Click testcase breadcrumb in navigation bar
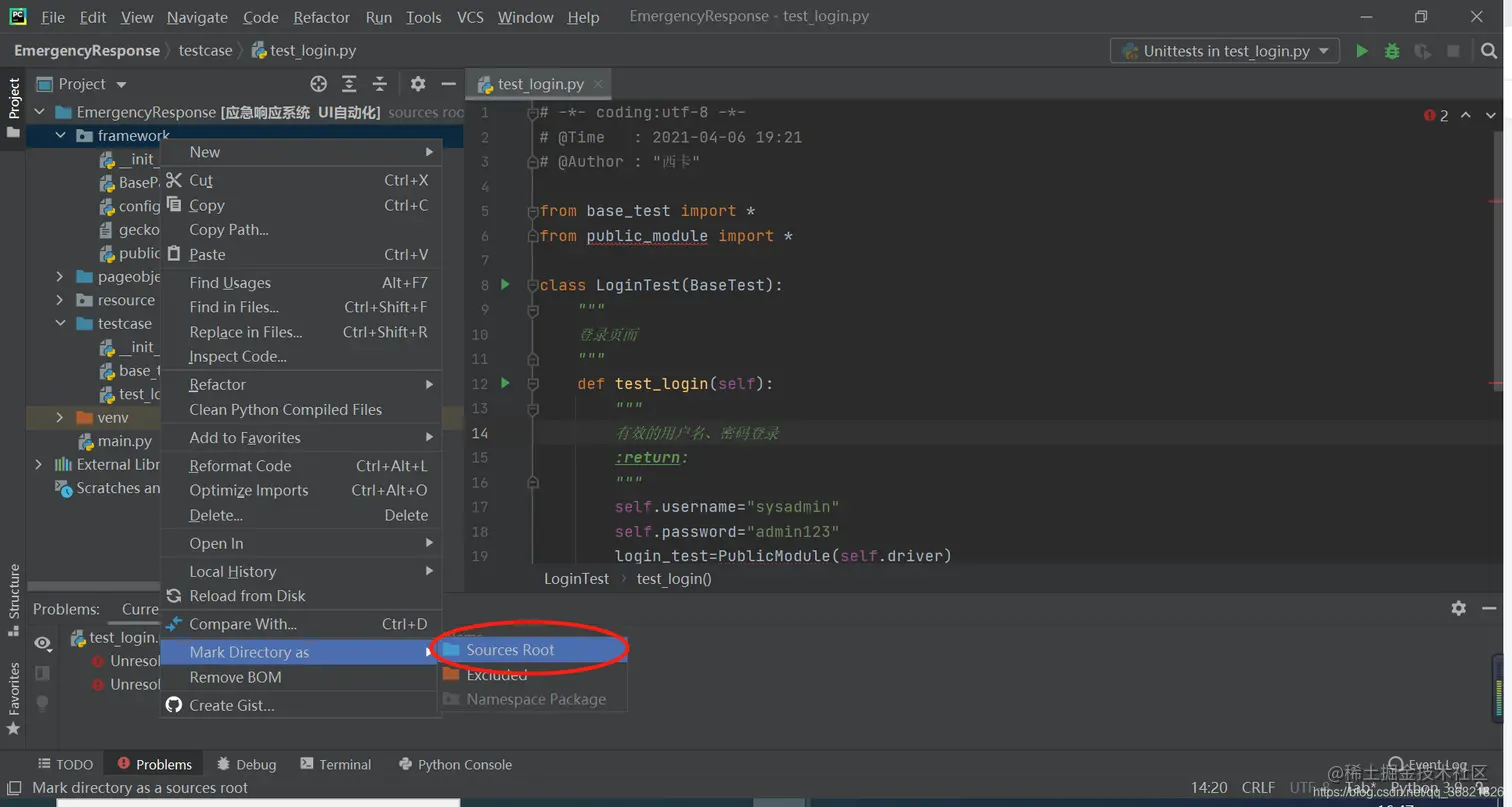The width and height of the screenshot is (1512, 807). (x=205, y=50)
